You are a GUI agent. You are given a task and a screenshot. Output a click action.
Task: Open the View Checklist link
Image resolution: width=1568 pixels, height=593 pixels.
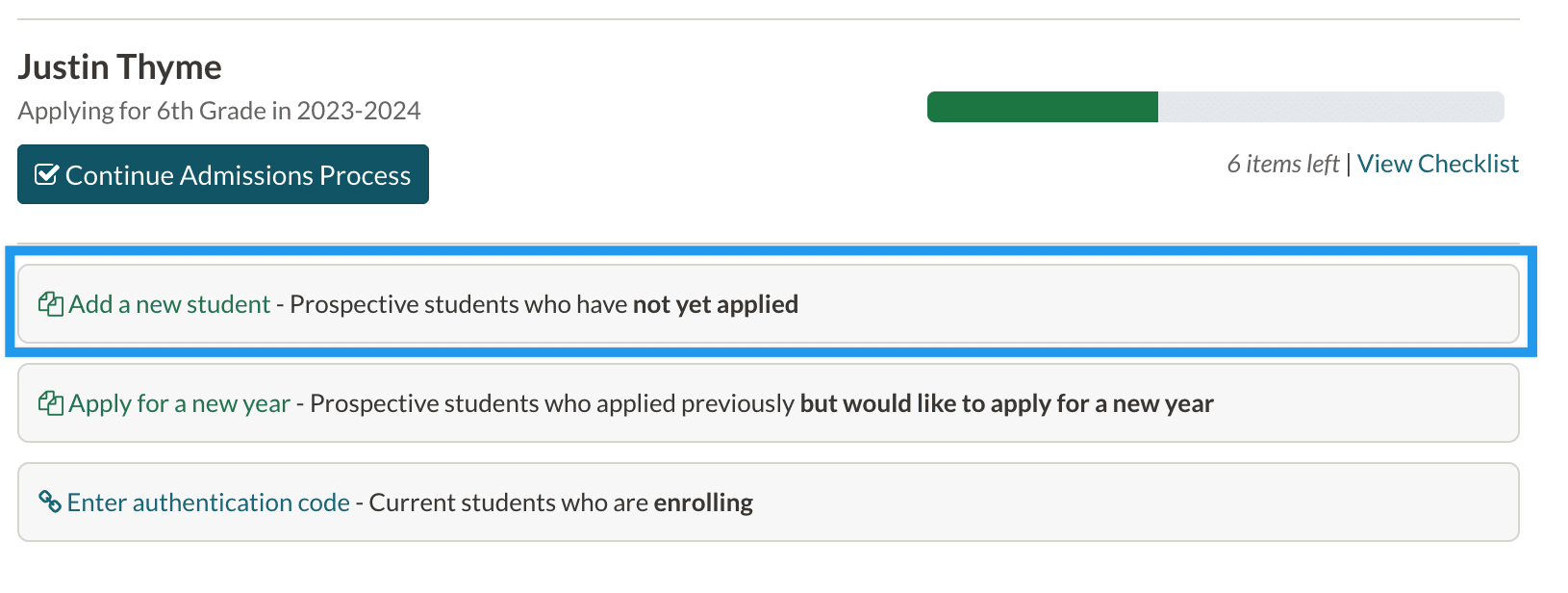pos(1437,164)
